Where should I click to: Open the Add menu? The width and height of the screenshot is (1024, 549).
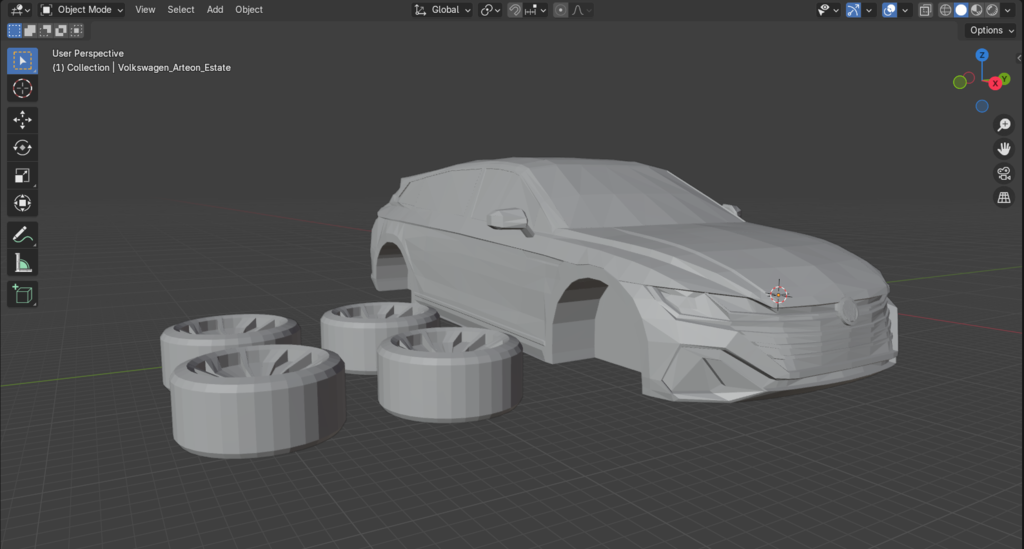click(x=215, y=10)
